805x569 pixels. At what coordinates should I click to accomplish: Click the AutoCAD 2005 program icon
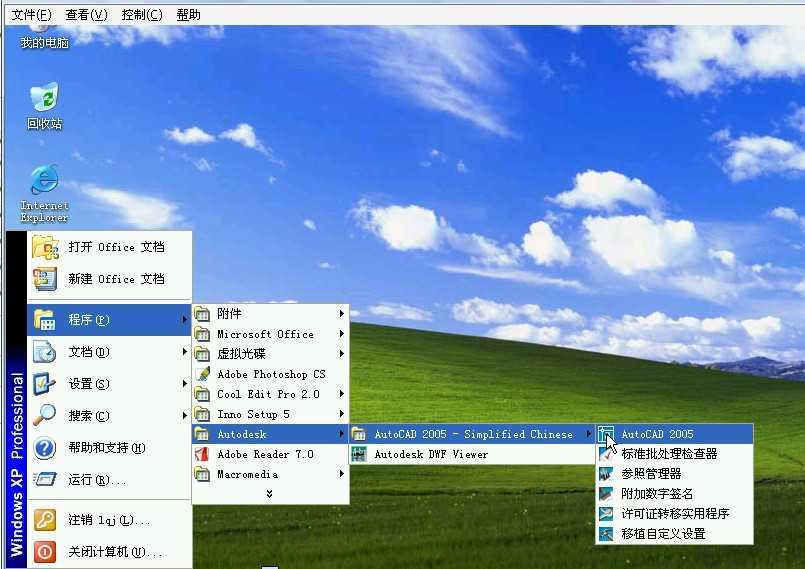[x=606, y=434]
